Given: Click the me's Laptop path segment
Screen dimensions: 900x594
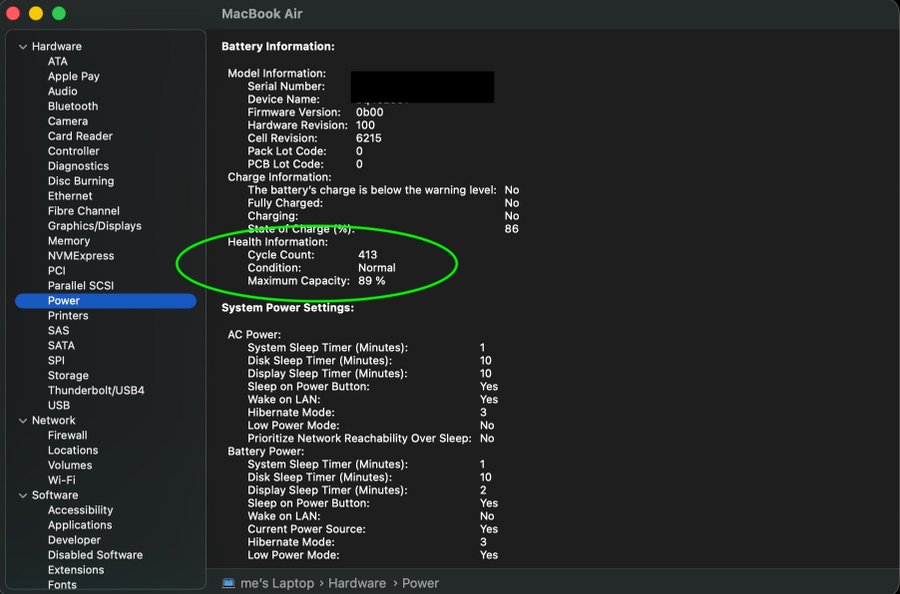Looking at the screenshot, I should [x=277, y=583].
